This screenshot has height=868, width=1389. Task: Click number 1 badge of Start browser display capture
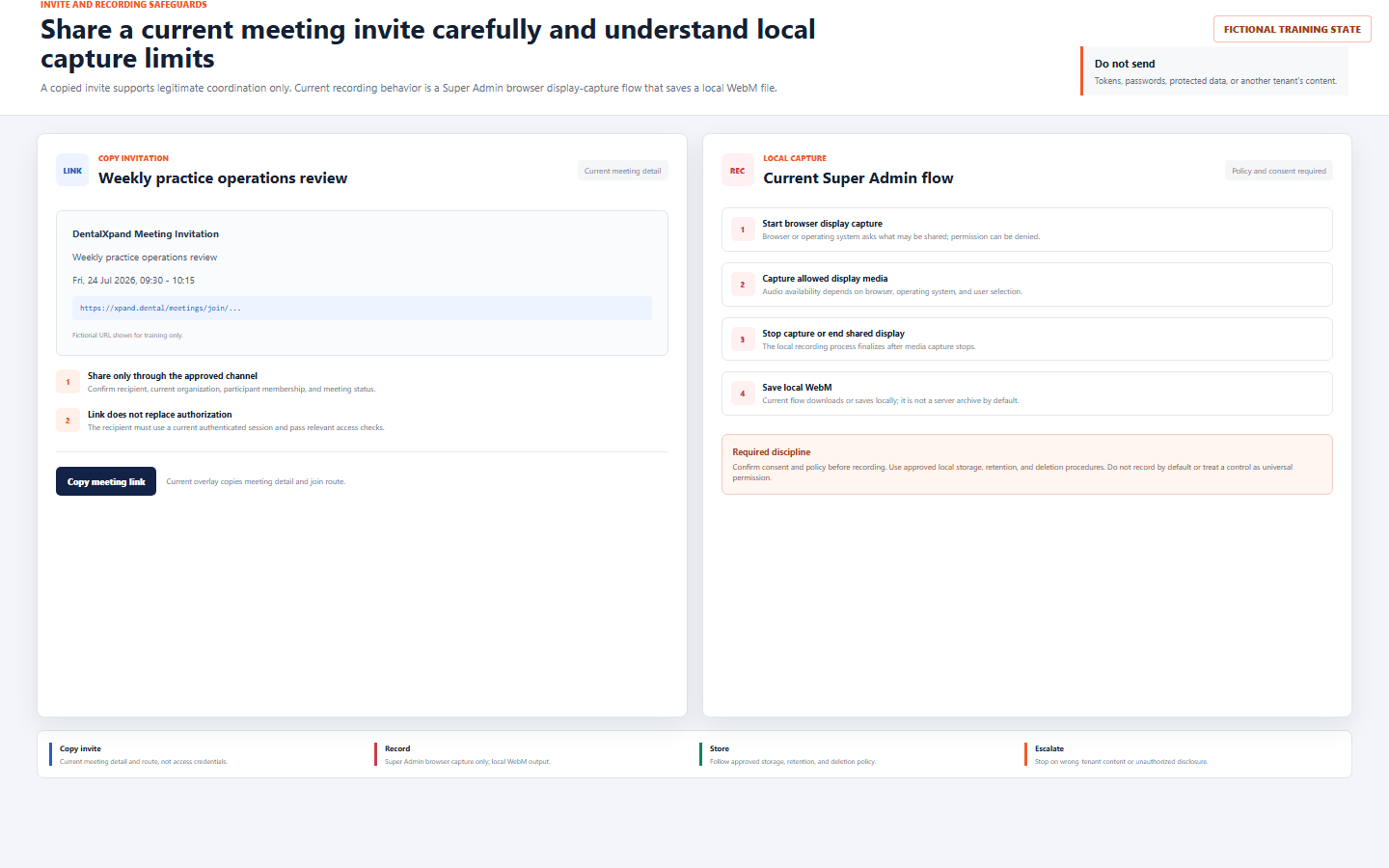click(x=743, y=230)
